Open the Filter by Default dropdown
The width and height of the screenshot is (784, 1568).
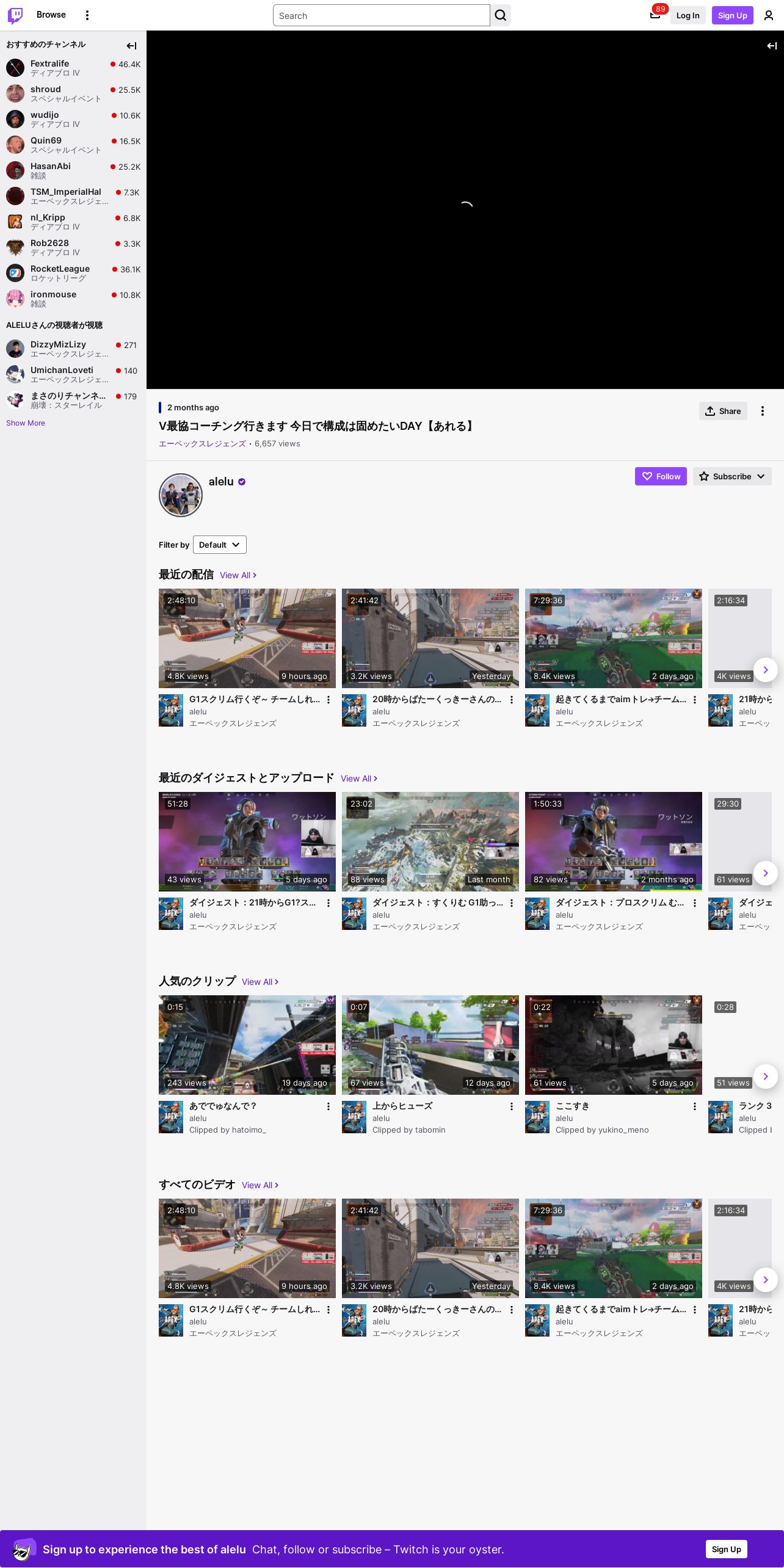(220, 545)
